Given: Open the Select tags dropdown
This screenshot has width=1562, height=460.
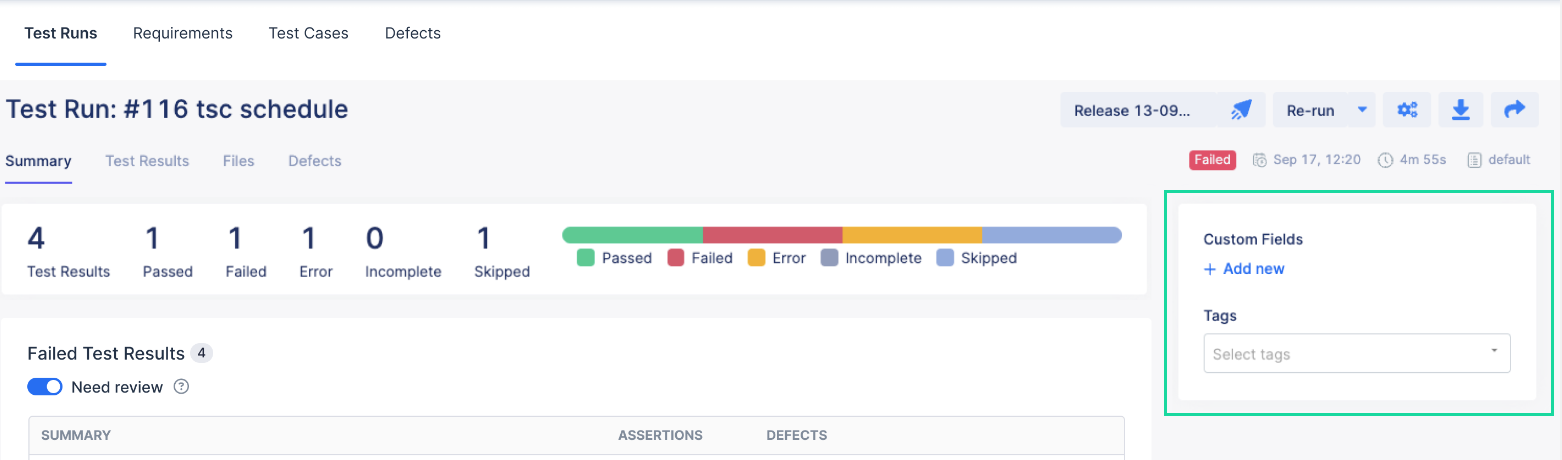Looking at the screenshot, I should [x=1357, y=354].
